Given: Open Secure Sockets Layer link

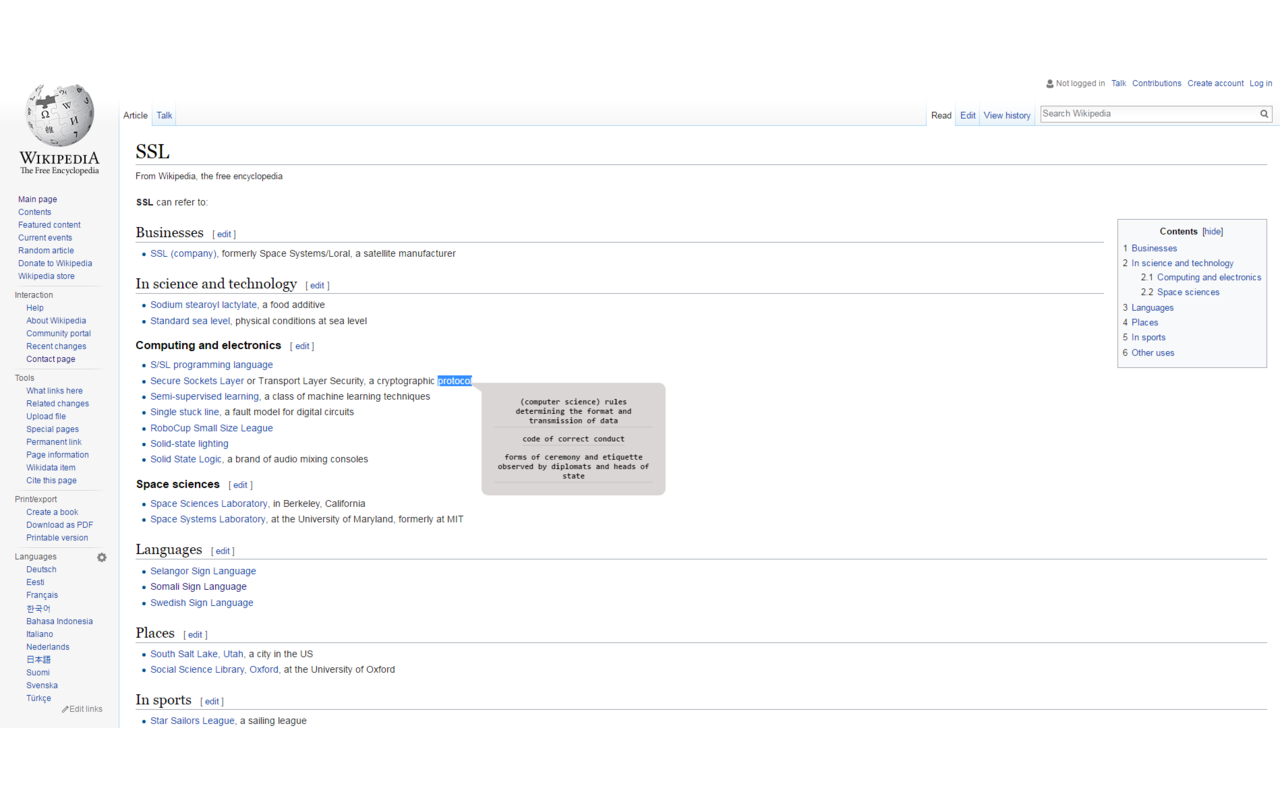Looking at the screenshot, I should (197, 381).
